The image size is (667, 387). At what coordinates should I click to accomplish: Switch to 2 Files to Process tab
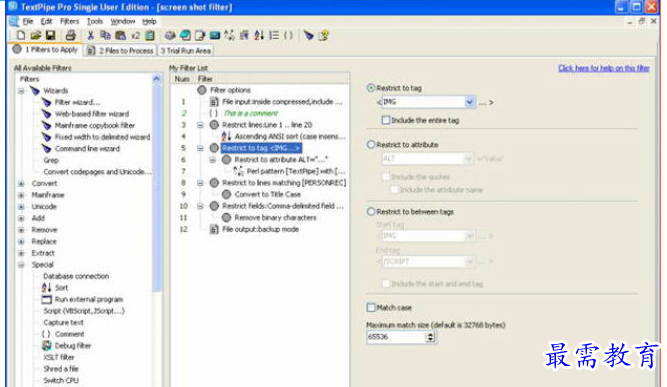pos(120,51)
